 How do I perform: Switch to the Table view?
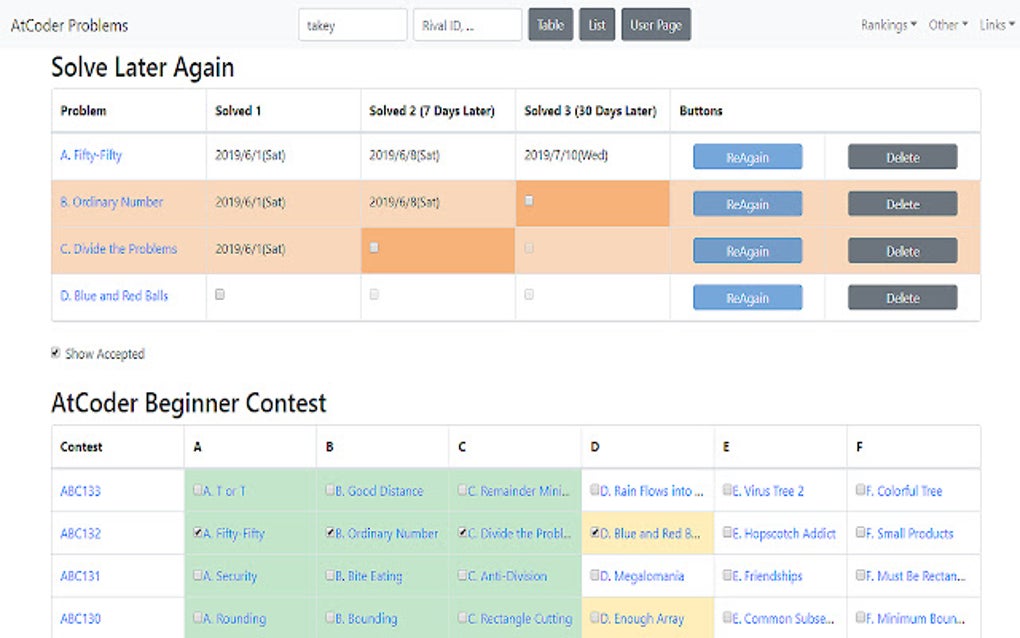pos(550,25)
